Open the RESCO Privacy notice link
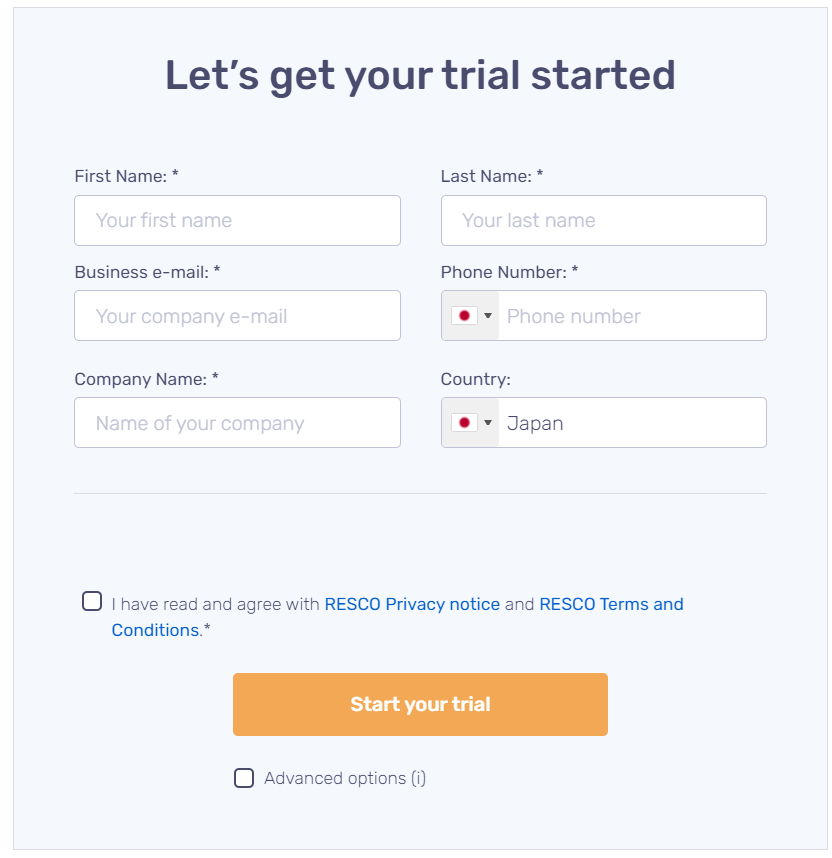Viewport: 832px width, 858px height. [x=412, y=604]
